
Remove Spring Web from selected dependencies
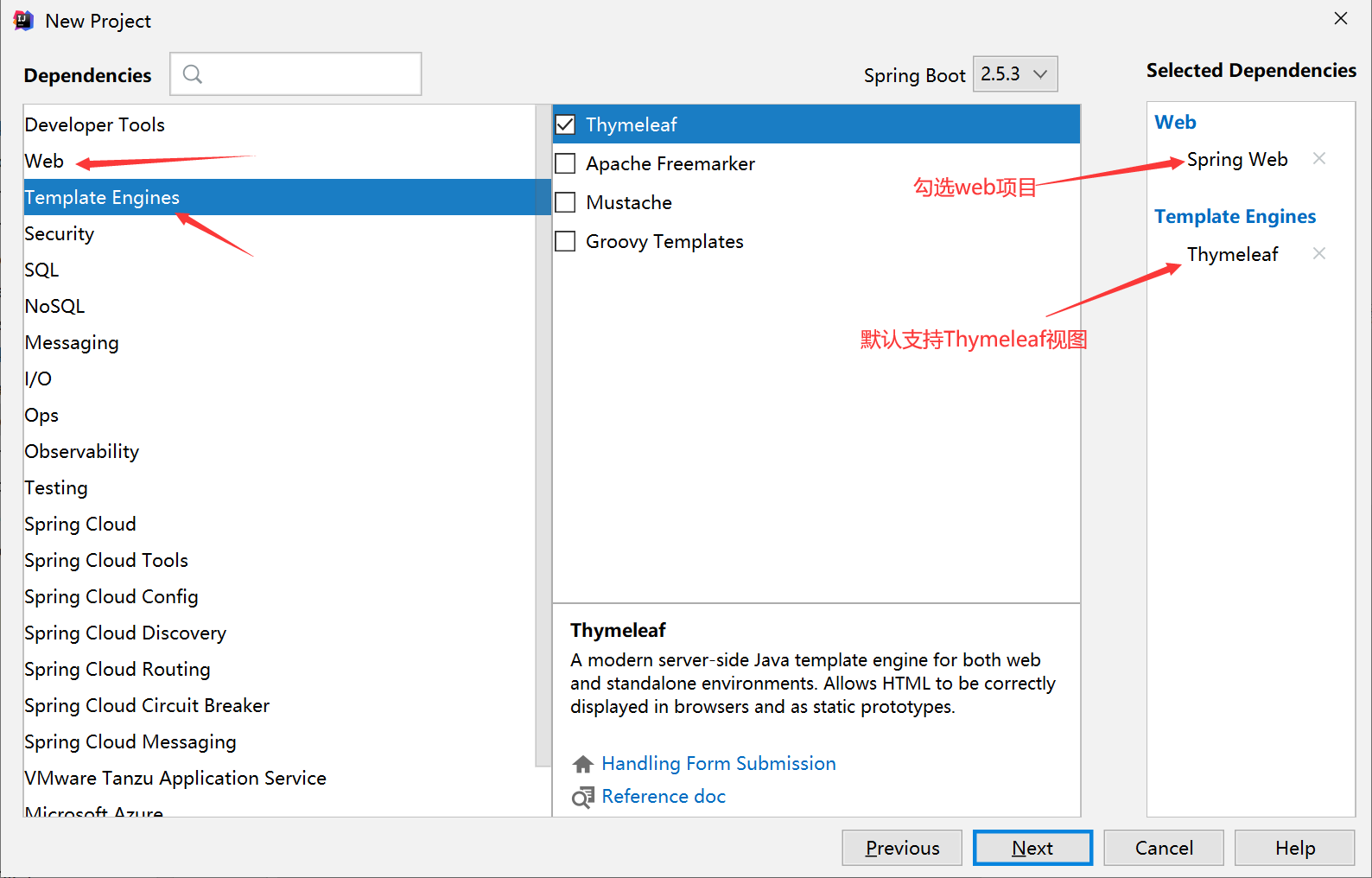click(x=1318, y=158)
